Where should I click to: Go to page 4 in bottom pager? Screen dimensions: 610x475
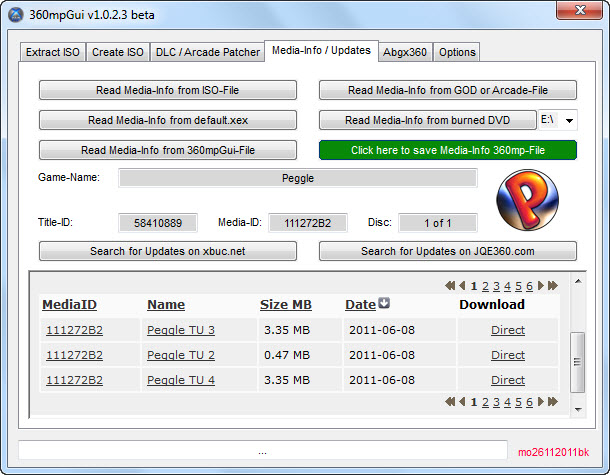[507, 402]
